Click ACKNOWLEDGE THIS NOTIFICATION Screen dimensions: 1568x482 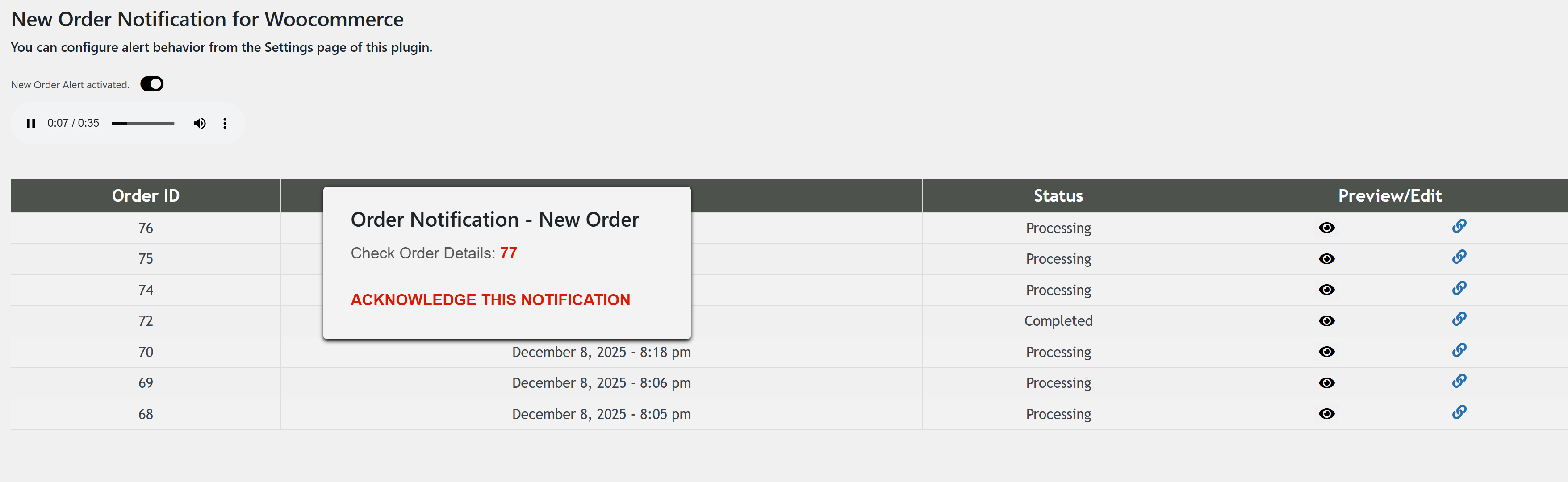490,299
